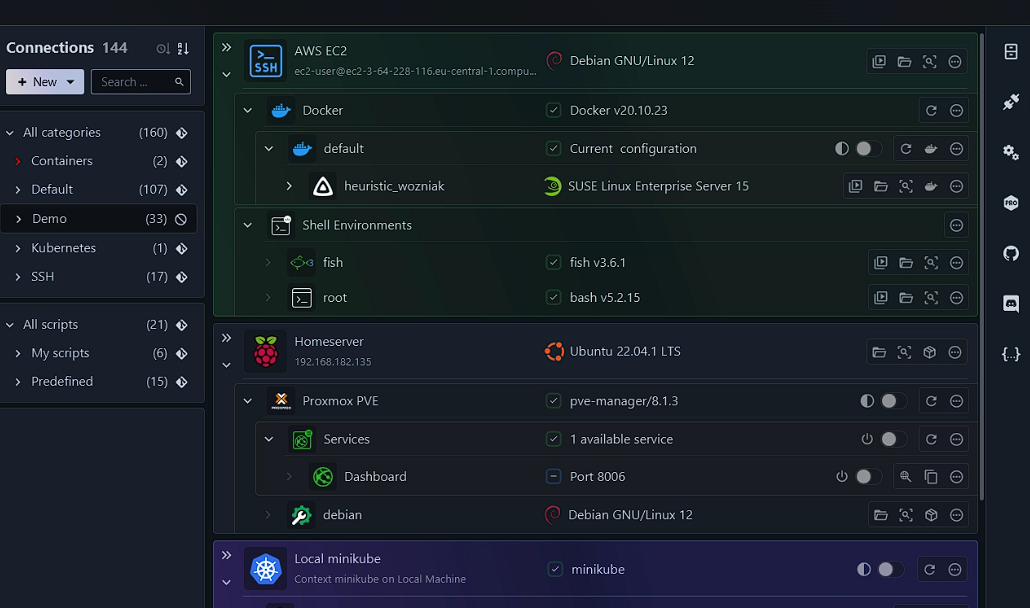
Task: Collapse the AWS EC2 connection group
Action: 227,75
